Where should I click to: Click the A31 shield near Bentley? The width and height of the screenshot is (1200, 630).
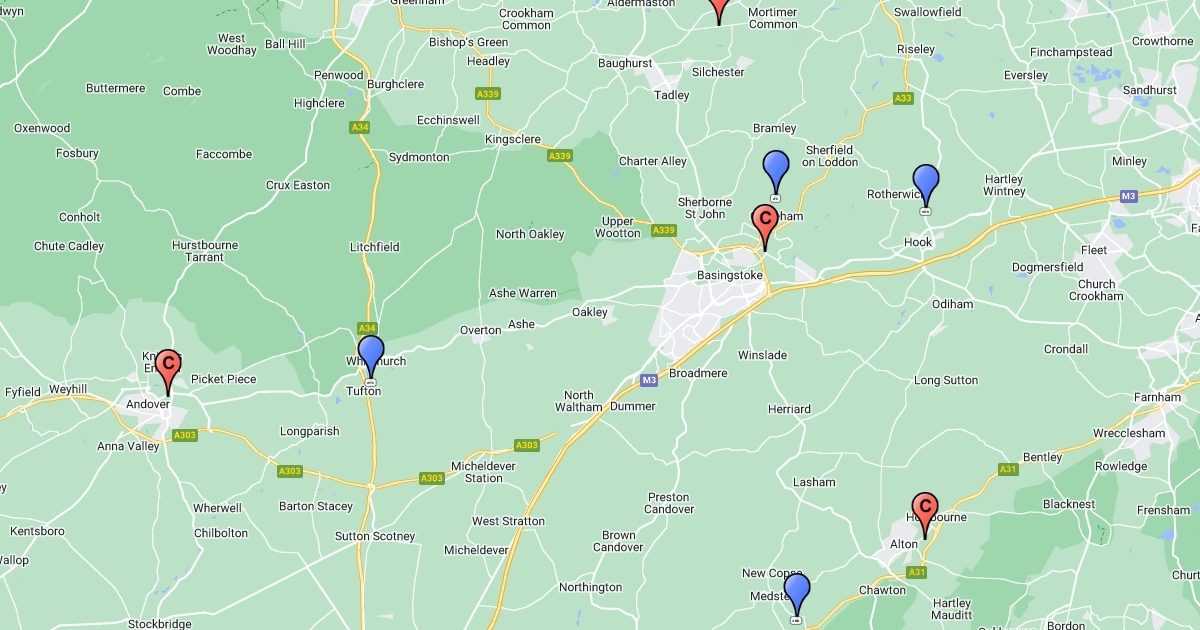[1008, 469]
